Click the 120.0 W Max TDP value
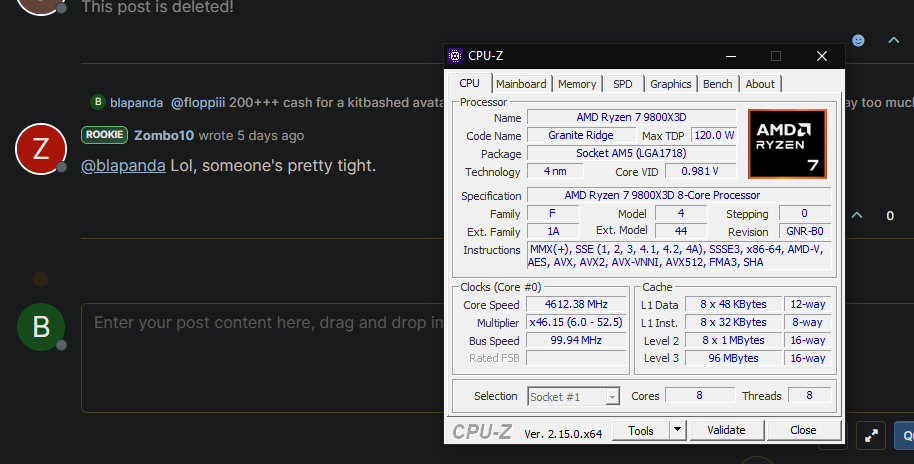Image resolution: width=914 pixels, height=464 pixels. pos(714,135)
